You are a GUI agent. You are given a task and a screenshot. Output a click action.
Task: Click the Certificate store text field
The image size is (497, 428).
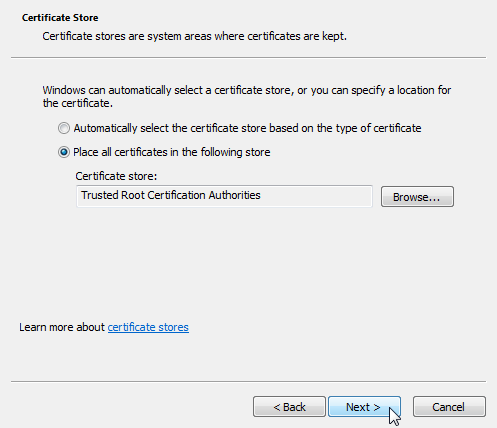(x=224, y=196)
